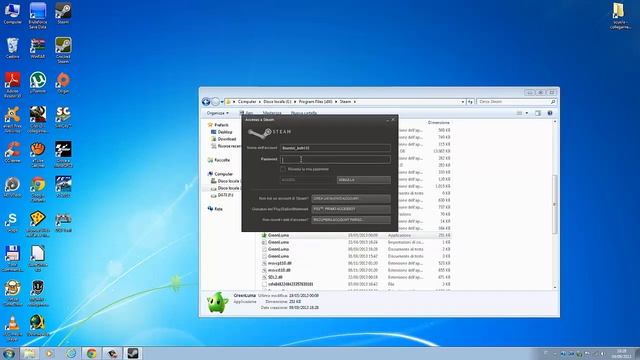Select the GreenLuma application file row

coord(356,236)
